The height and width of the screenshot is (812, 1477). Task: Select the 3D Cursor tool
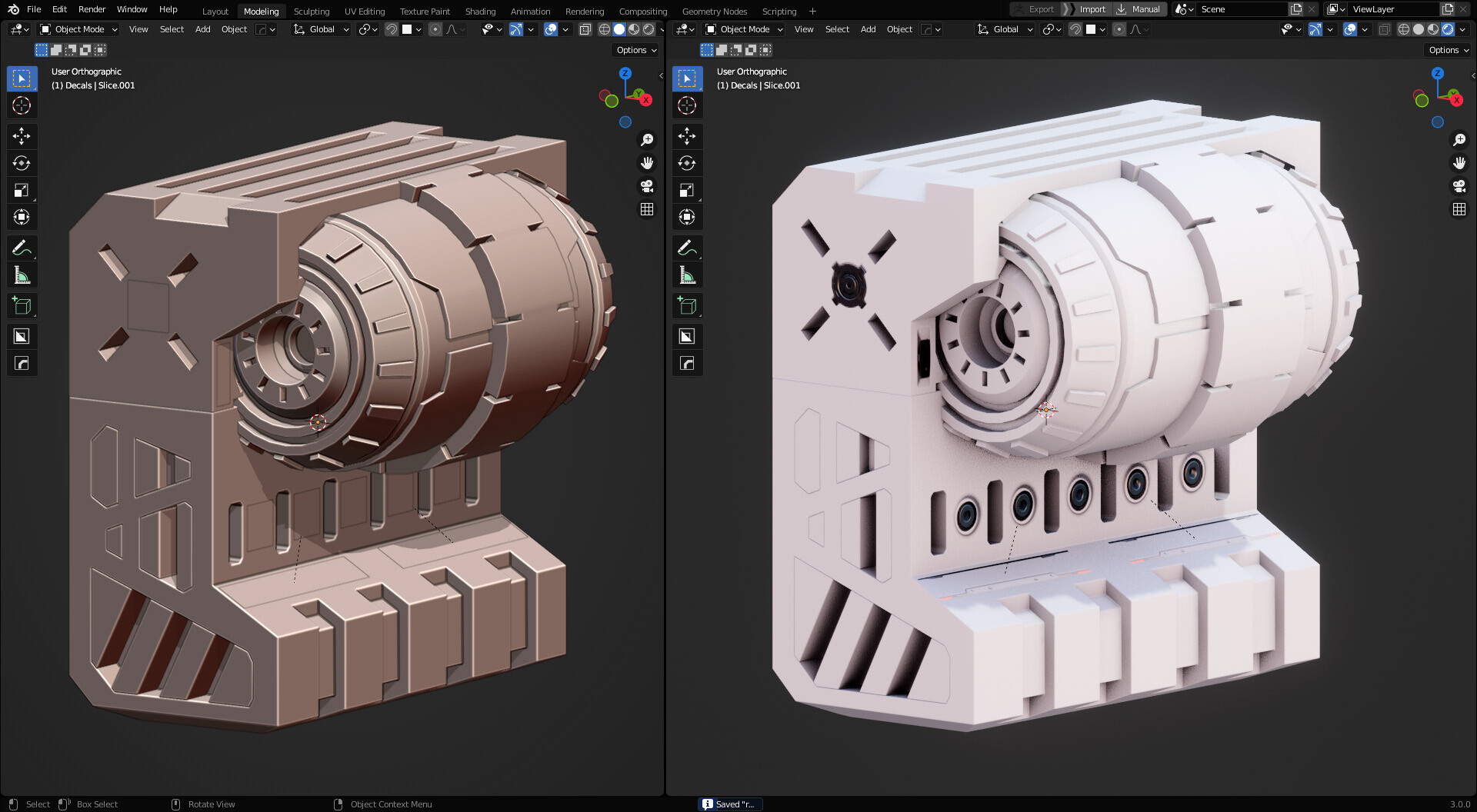point(22,105)
